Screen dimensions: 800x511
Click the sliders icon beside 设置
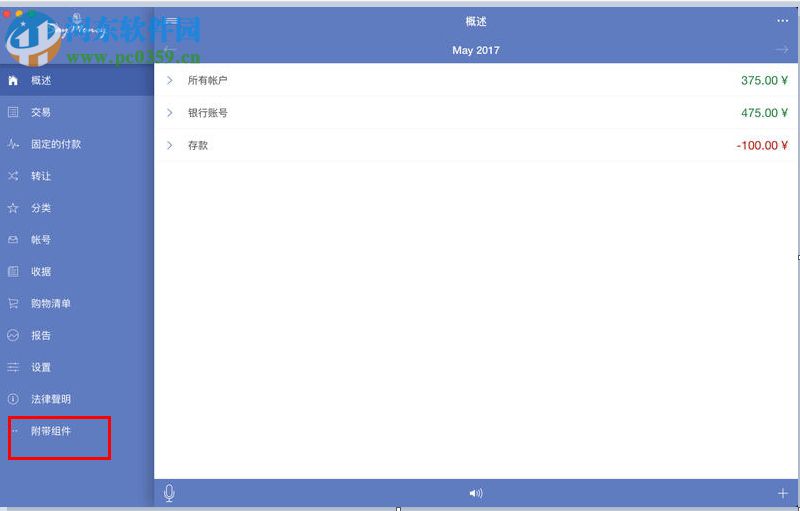13,367
